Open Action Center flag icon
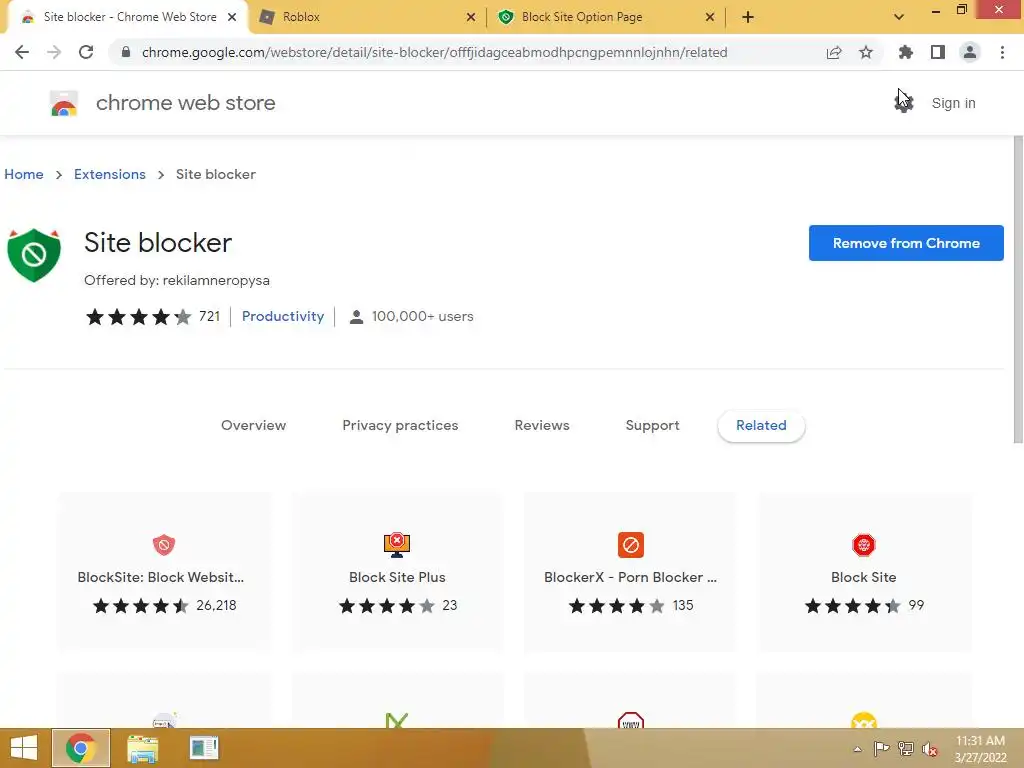This screenshot has width=1024, height=768. click(x=882, y=749)
